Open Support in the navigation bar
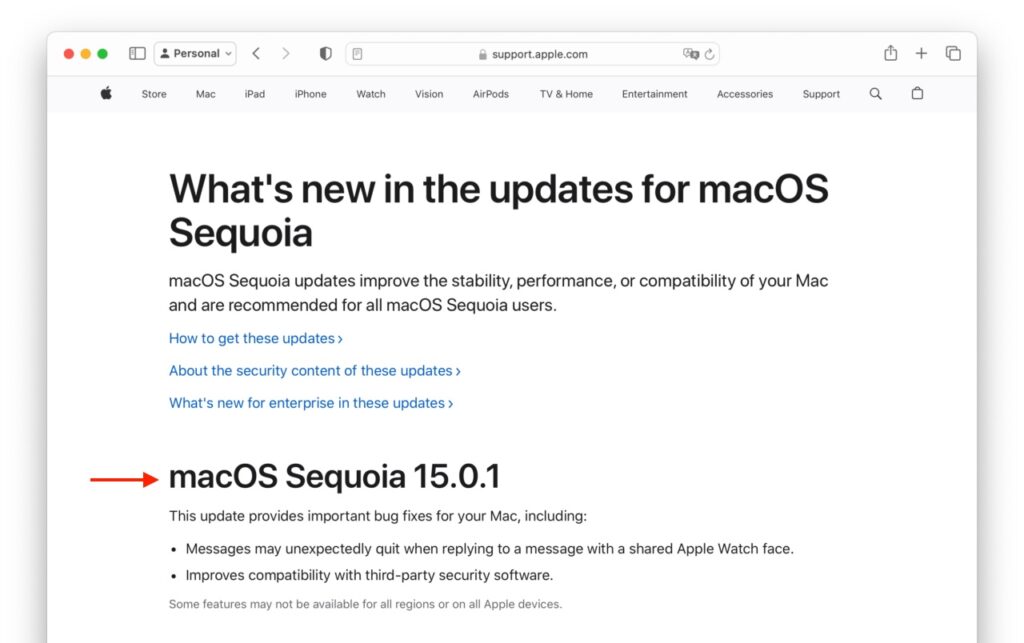The width and height of the screenshot is (1024, 643). coord(821,94)
